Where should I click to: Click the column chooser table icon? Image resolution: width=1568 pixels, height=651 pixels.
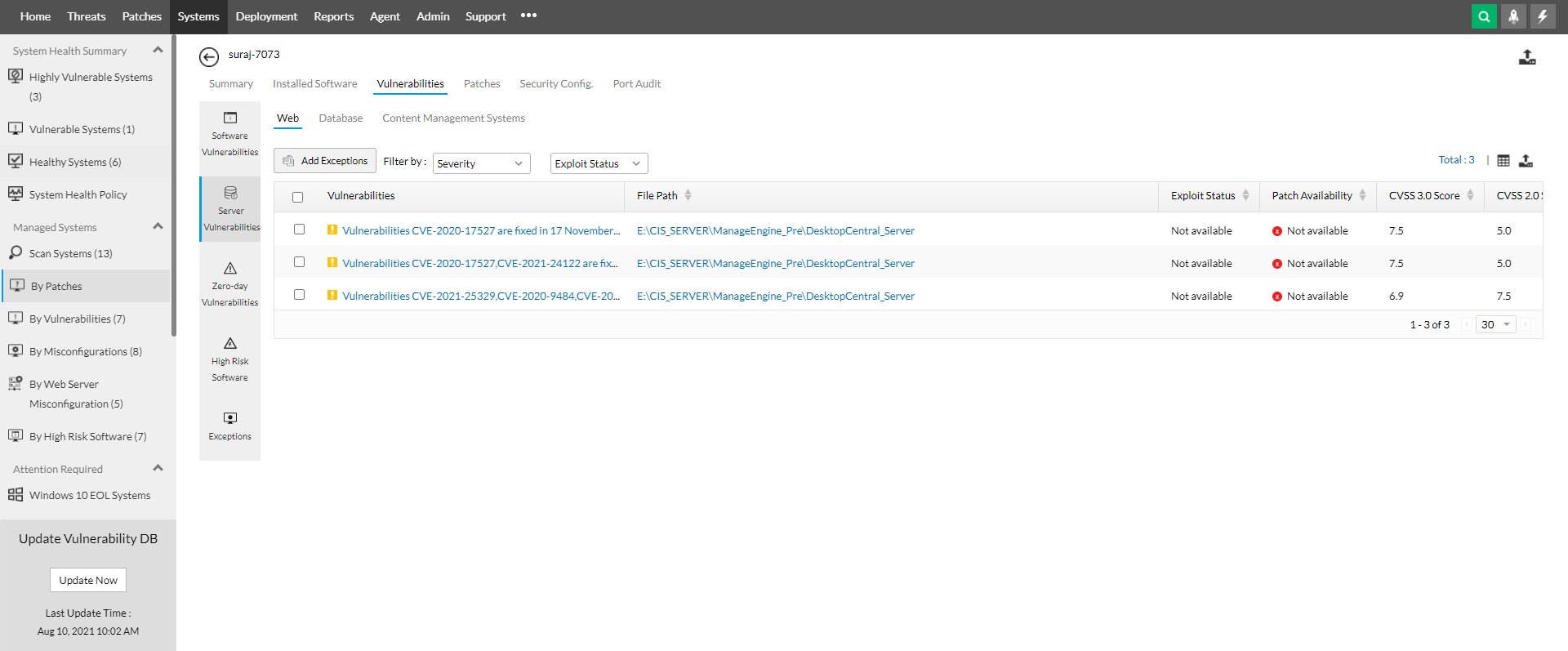tap(1503, 161)
